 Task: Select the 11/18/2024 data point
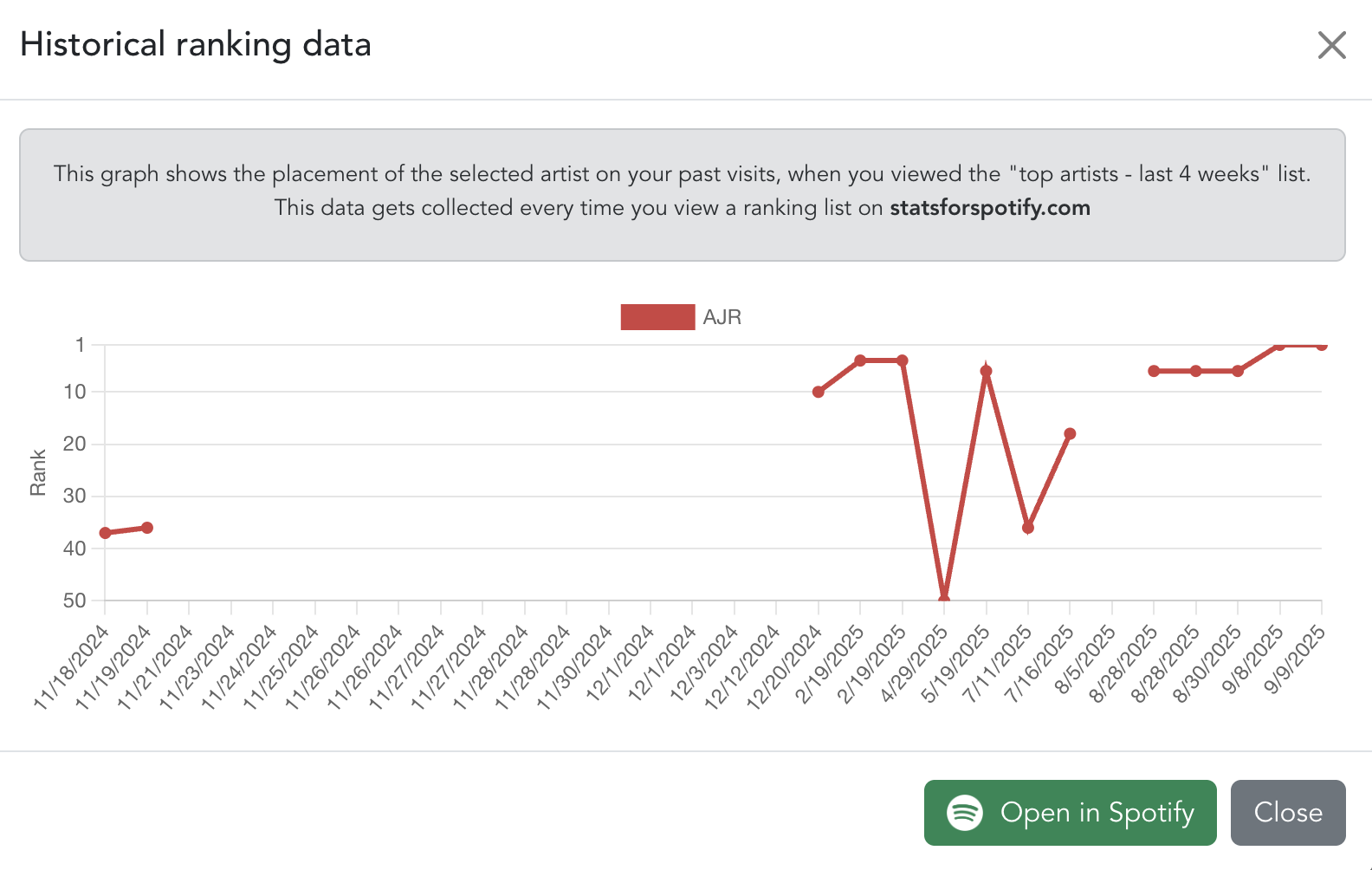(106, 533)
